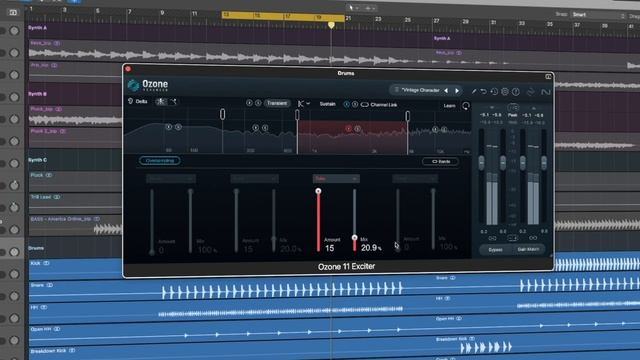
Task: Toggle the Sustain solo button
Action: (355, 104)
